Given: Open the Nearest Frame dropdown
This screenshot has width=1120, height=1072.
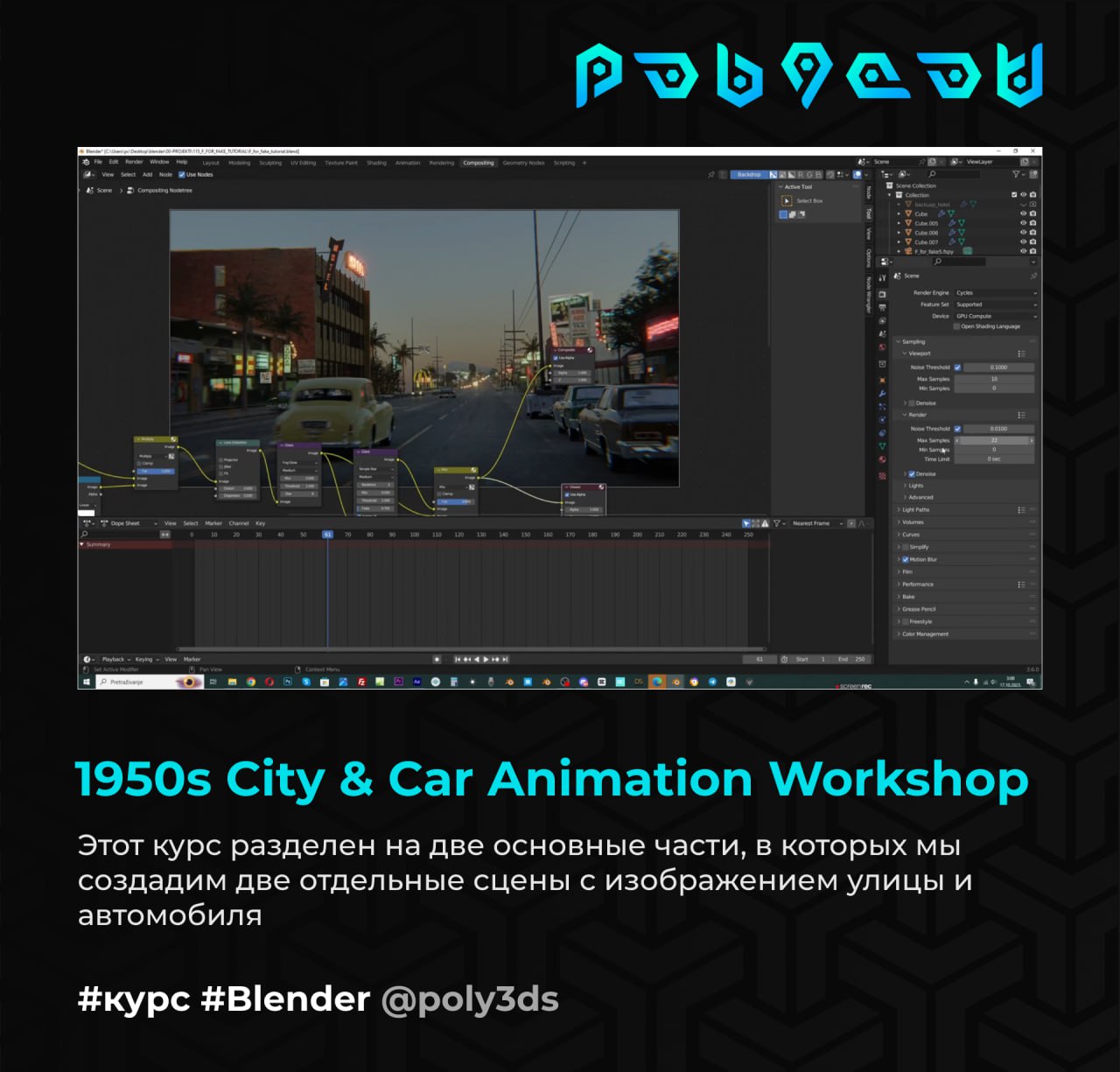Looking at the screenshot, I should 817,523.
